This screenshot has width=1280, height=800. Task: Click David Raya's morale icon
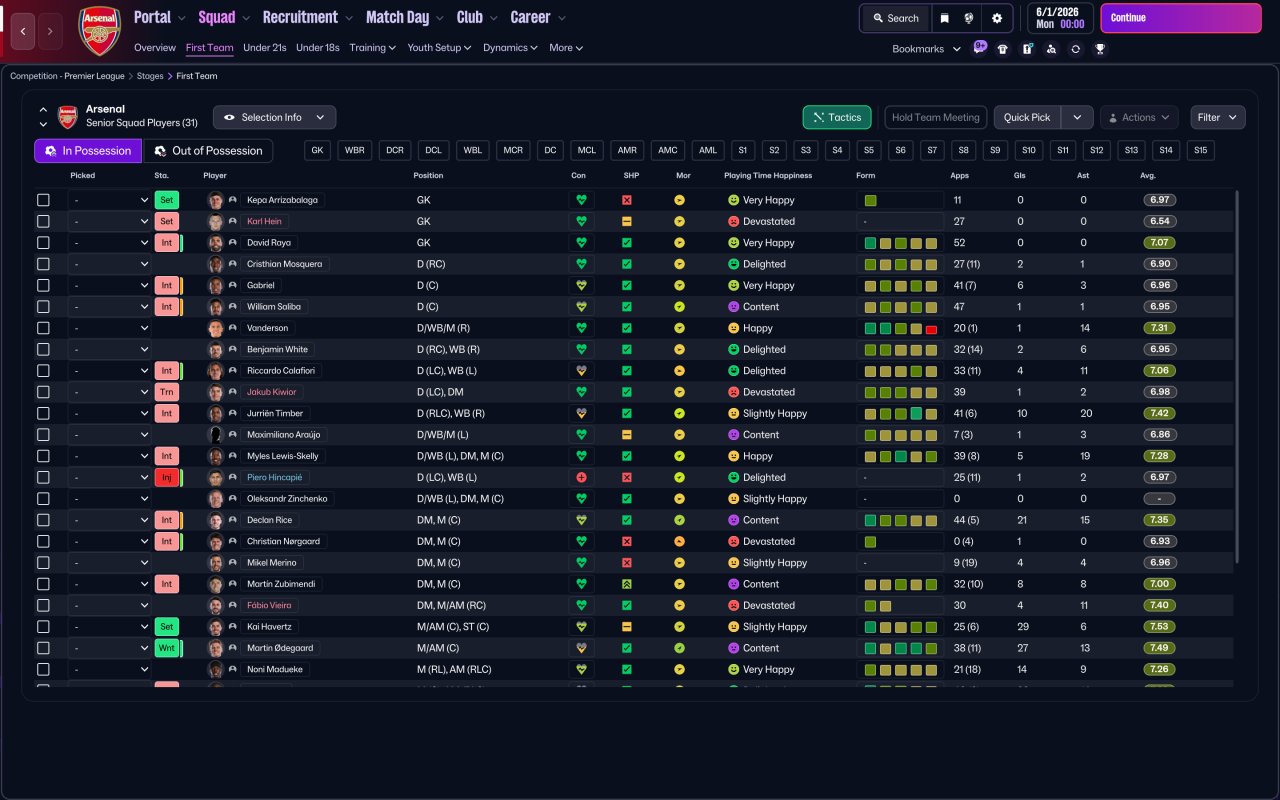point(679,243)
